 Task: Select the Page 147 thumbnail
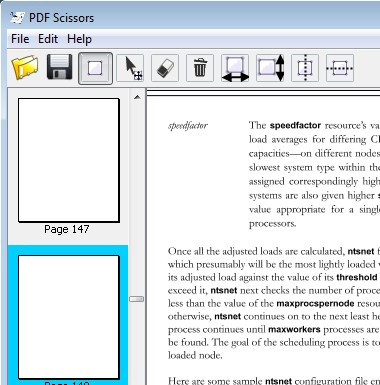pyautogui.click(x=69, y=160)
